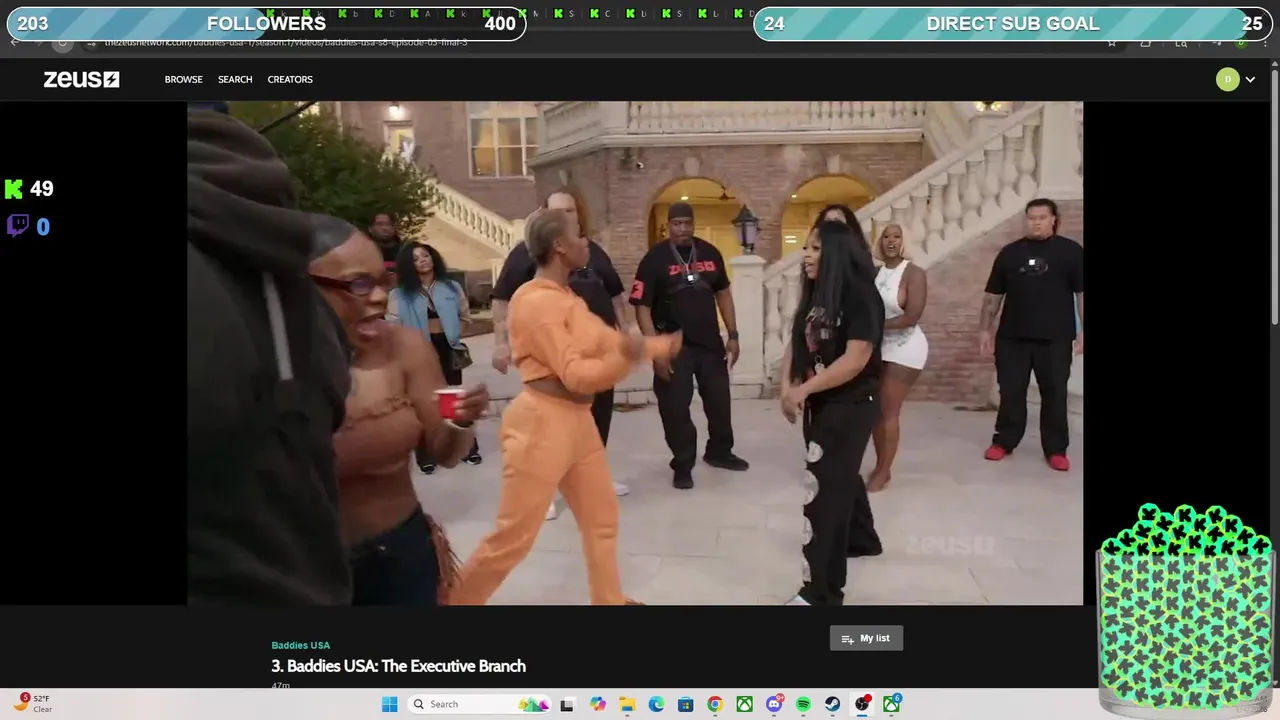Click the green user profile avatar
The height and width of the screenshot is (720, 1280).
coord(1227,79)
